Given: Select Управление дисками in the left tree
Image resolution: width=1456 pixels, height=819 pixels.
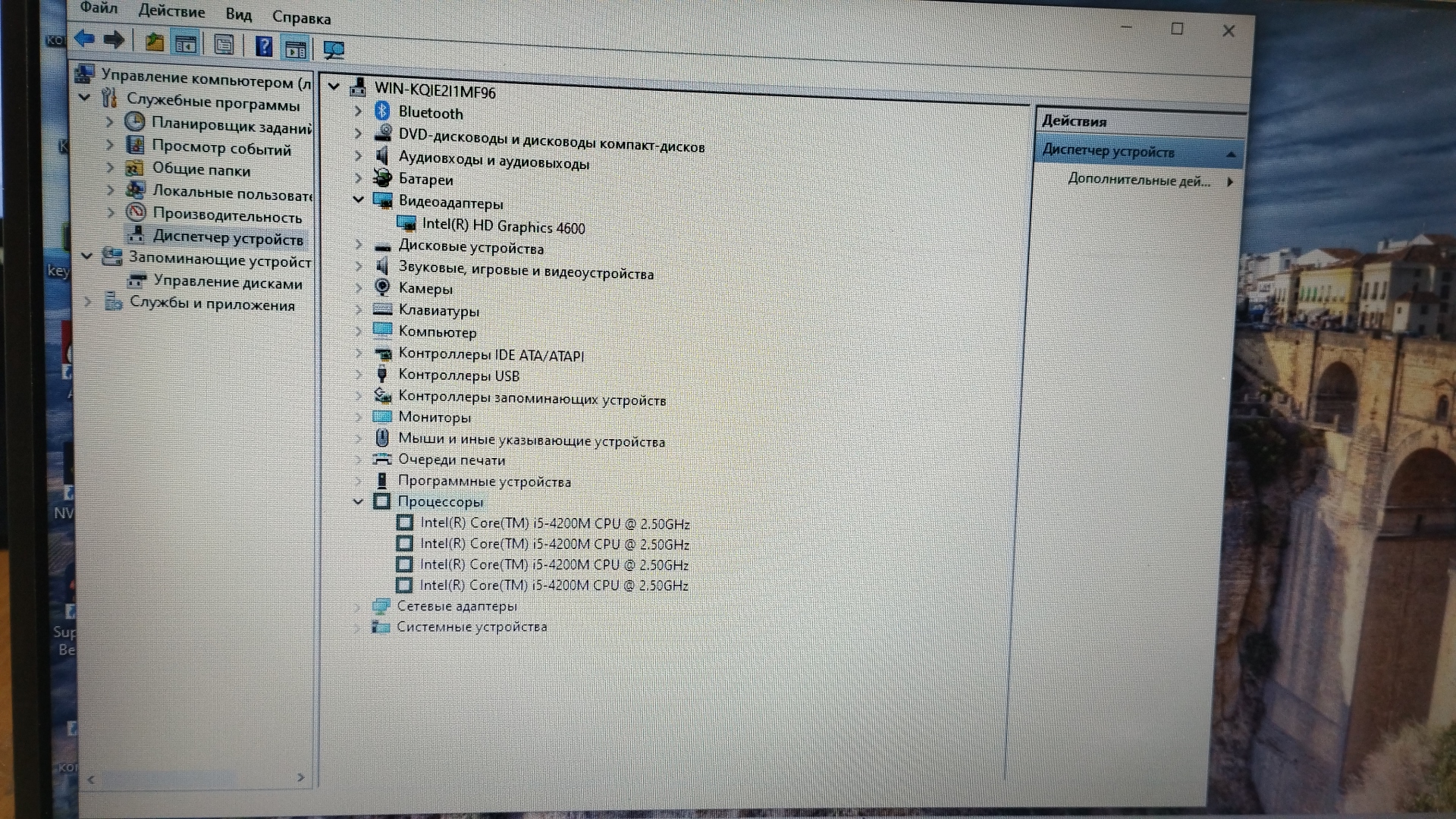Looking at the screenshot, I should tap(227, 283).
